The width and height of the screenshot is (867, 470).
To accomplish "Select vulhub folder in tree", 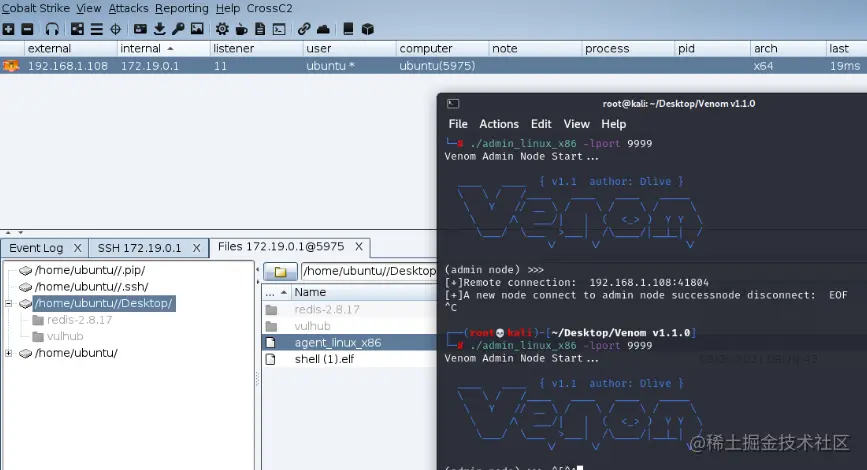I will [x=65, y=336].
